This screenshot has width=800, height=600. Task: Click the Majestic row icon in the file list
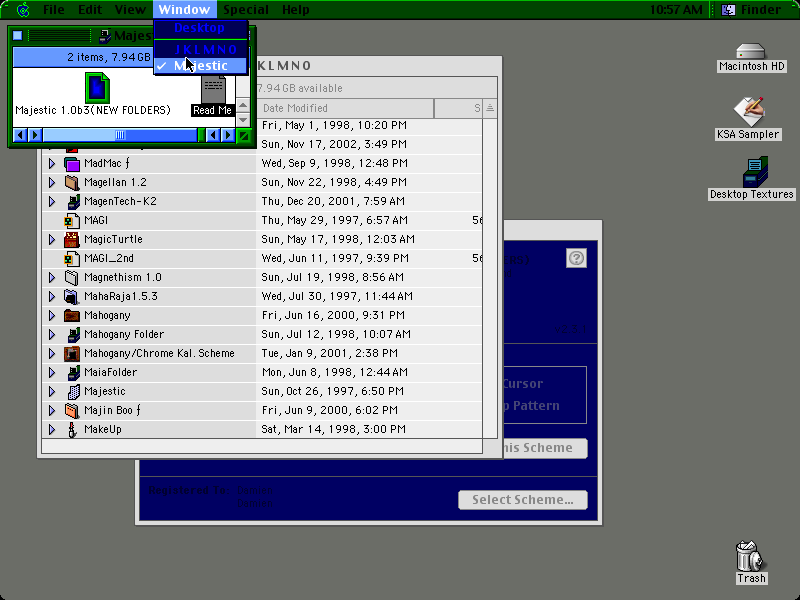pyautogui.click(x=73, y=391)
